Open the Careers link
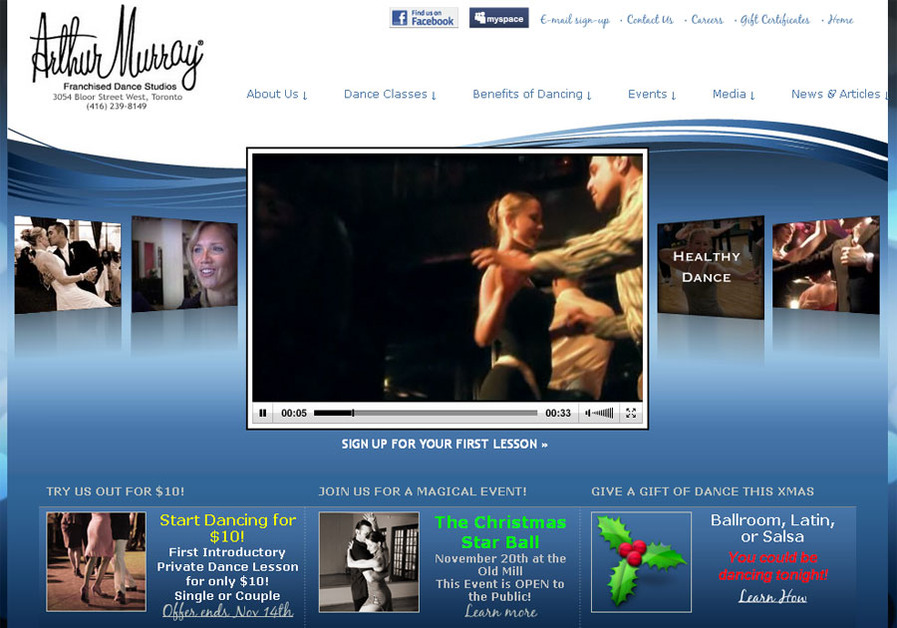This screenshot has height=628, width=897. [707, 19]
